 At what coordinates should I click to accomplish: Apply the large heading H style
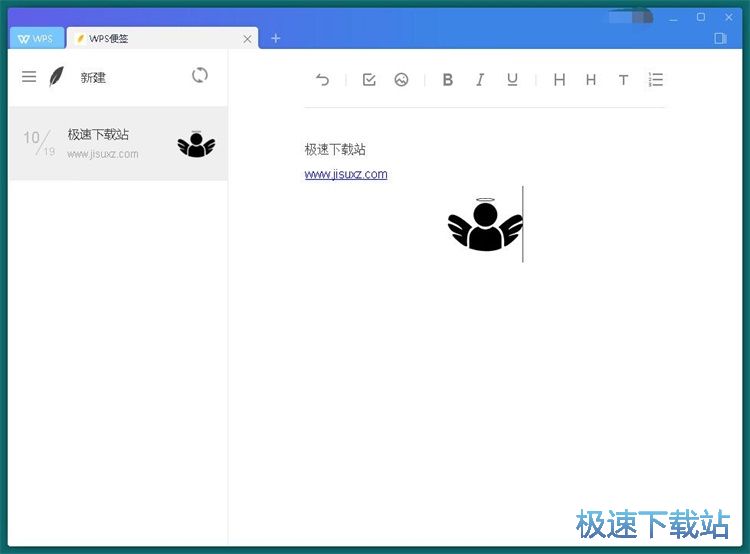pyautogui.click(x=560, y=79)
